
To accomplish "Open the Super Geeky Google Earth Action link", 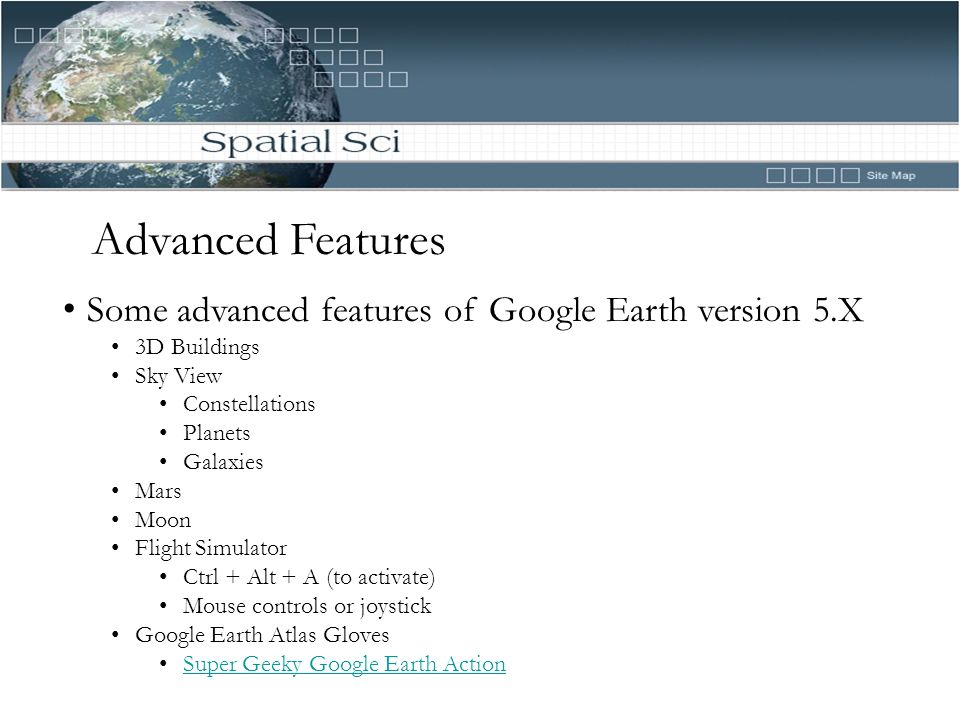I will point(344,664).
